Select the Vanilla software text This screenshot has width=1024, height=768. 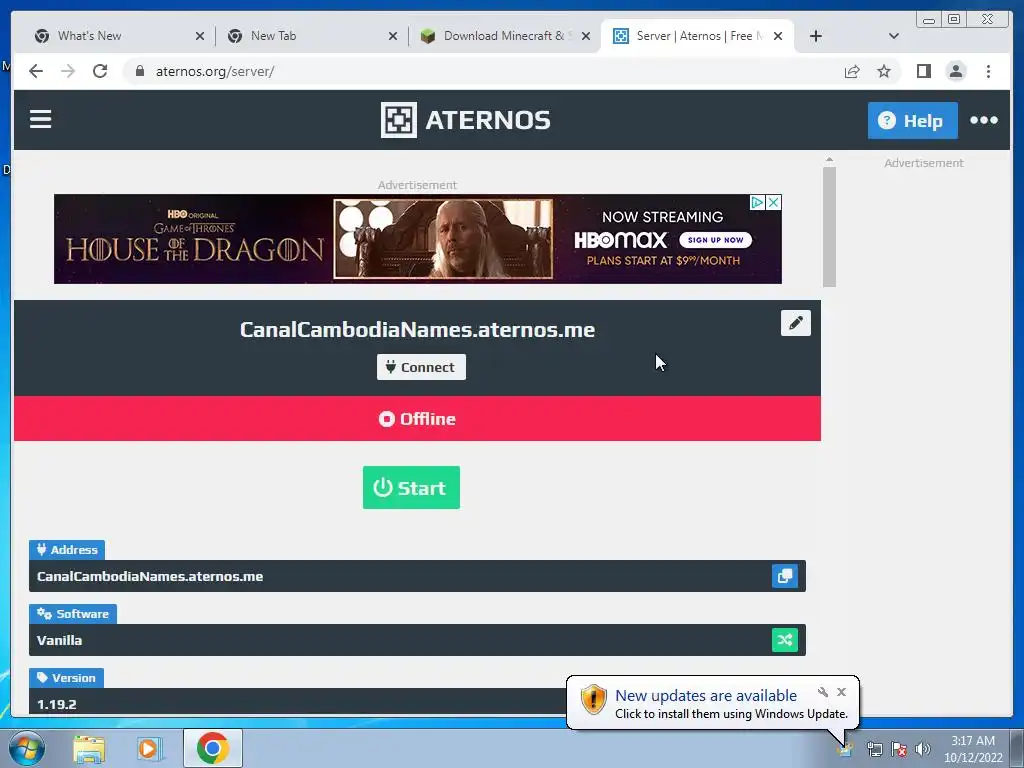[59, 640]
